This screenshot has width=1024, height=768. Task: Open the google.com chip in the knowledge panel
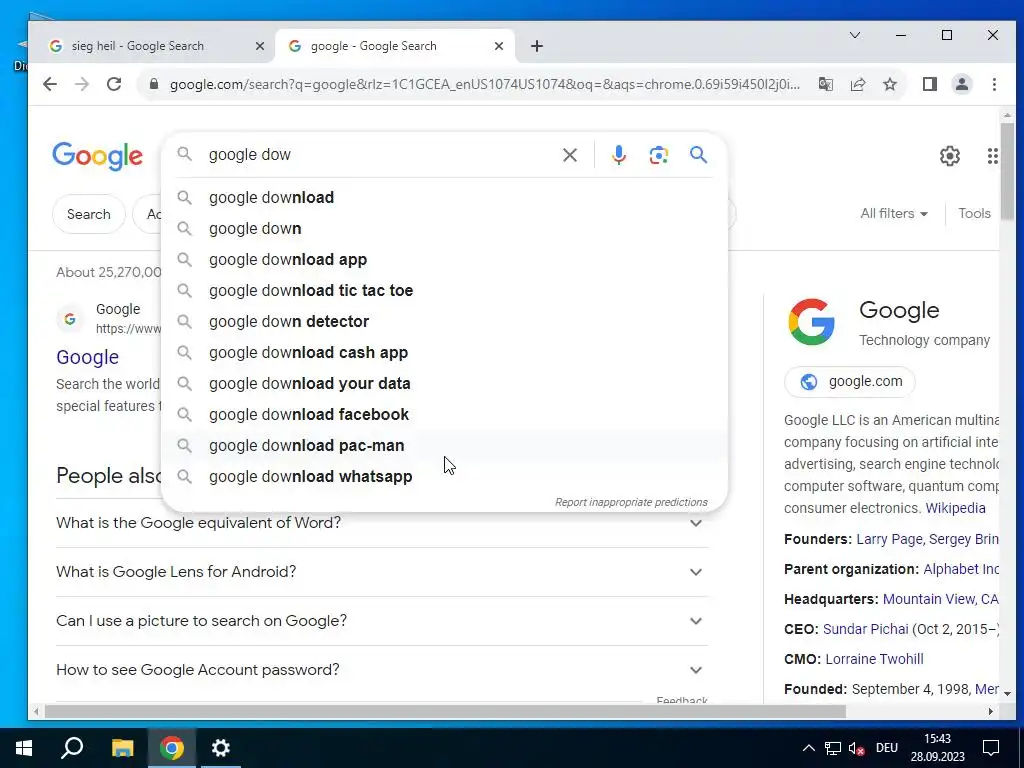pyautogui.click(x=850, y=381)
